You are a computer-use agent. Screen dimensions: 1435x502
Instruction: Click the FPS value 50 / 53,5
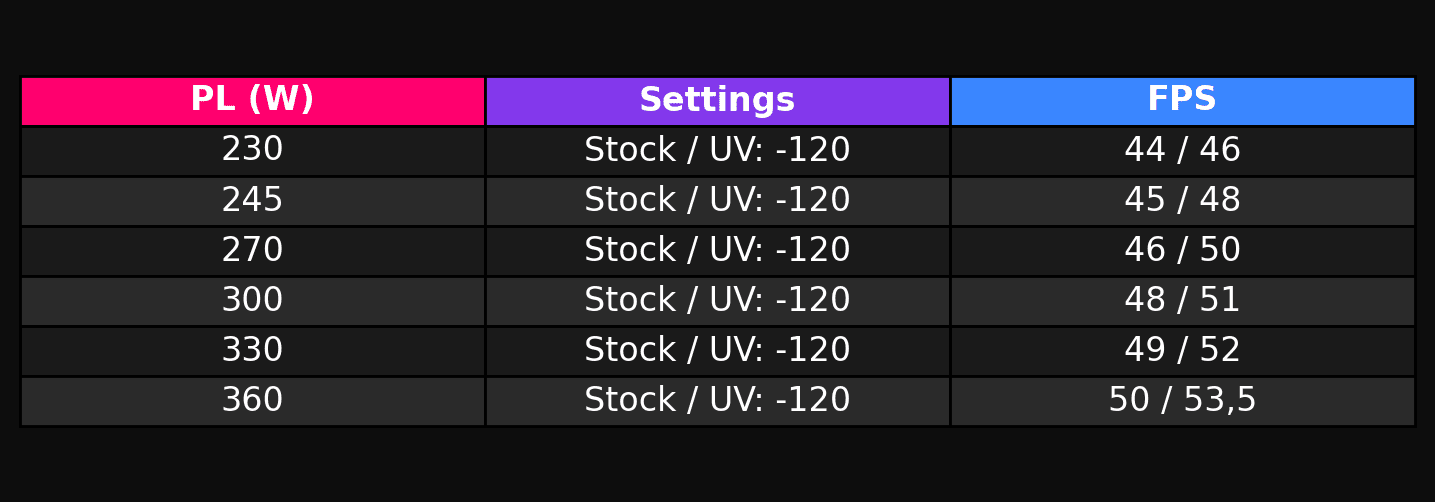pos(1182,400)
